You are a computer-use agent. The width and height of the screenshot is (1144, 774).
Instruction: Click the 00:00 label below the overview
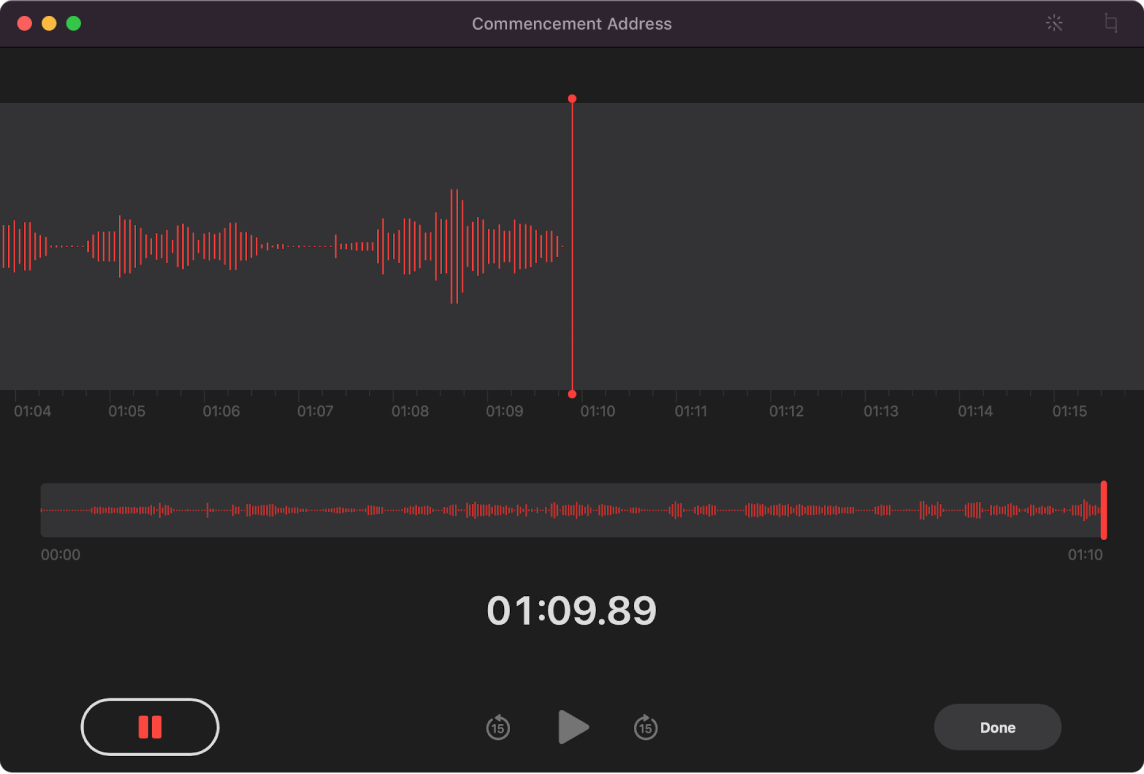pos(61,554)
